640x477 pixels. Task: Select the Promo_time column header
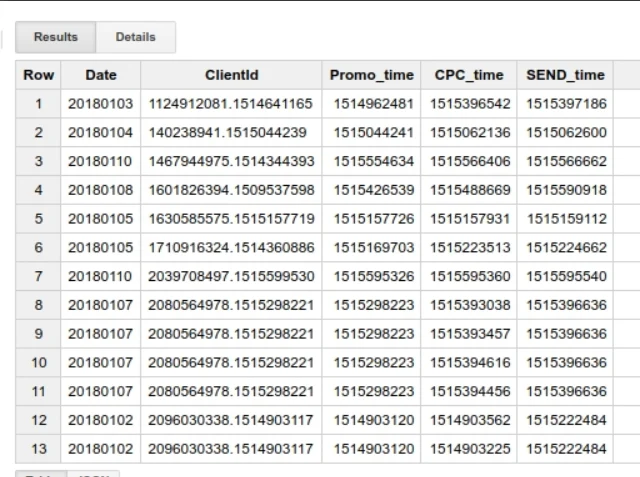[371, 75]
